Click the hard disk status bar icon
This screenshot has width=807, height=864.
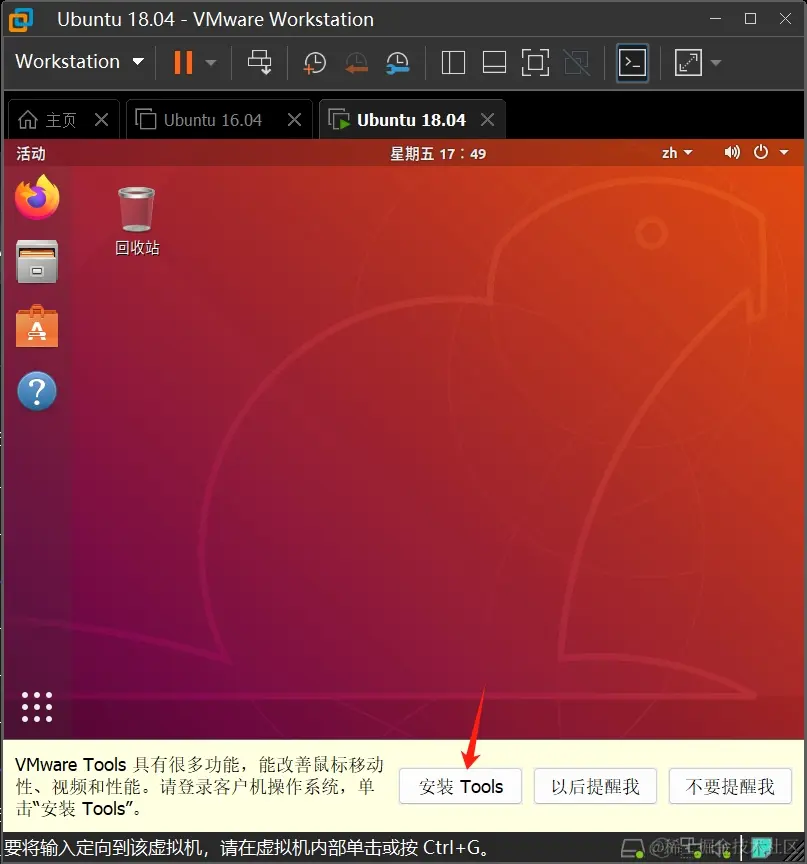tap(632, 849)
